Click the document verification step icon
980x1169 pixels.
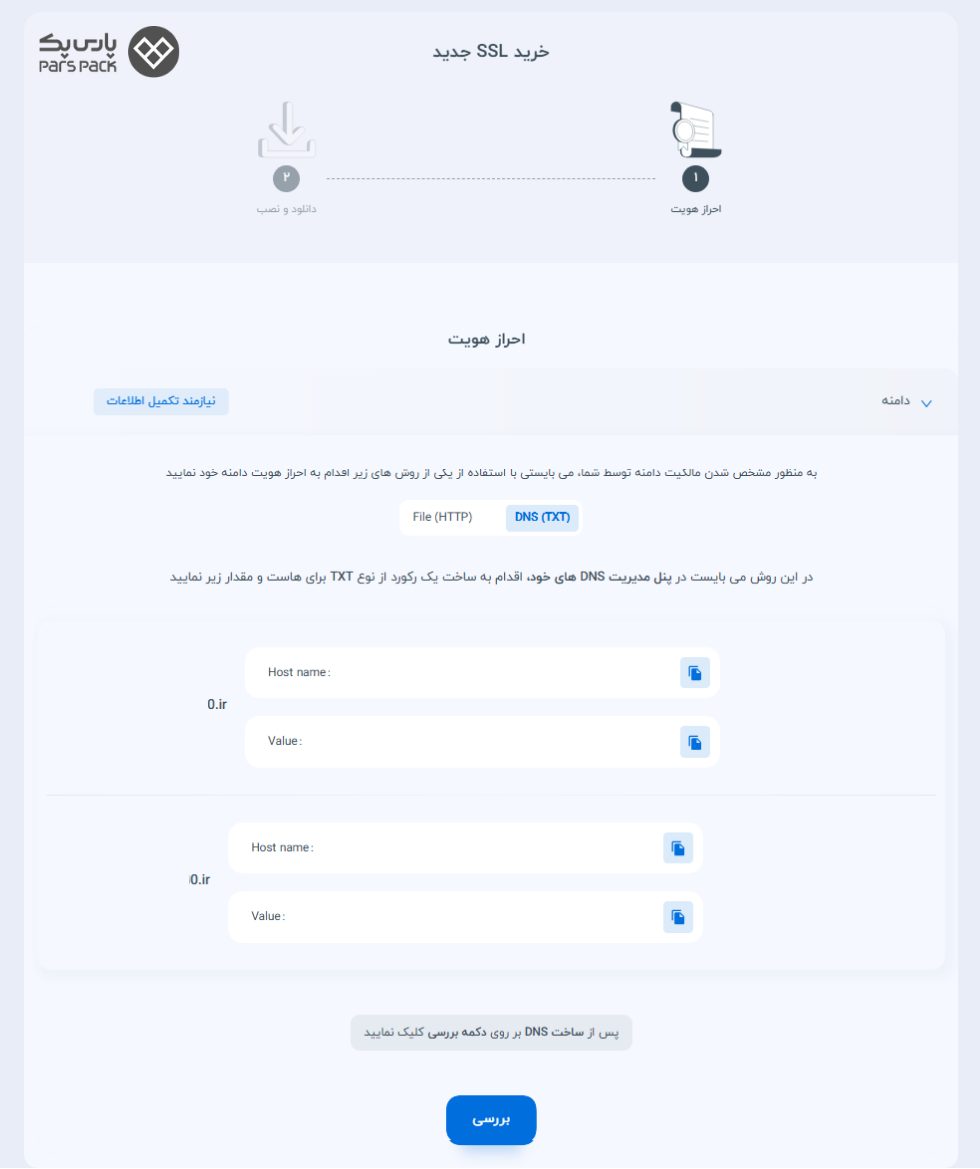(x=695, y=130)
